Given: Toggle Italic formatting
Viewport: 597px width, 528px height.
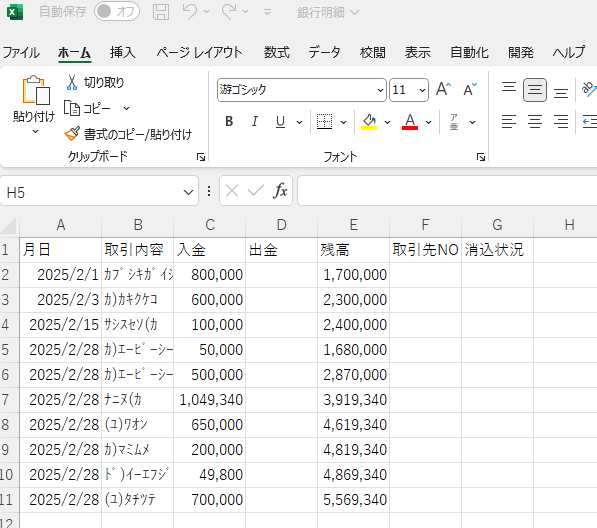Looking at the screenshot, I should click(255, 121).
